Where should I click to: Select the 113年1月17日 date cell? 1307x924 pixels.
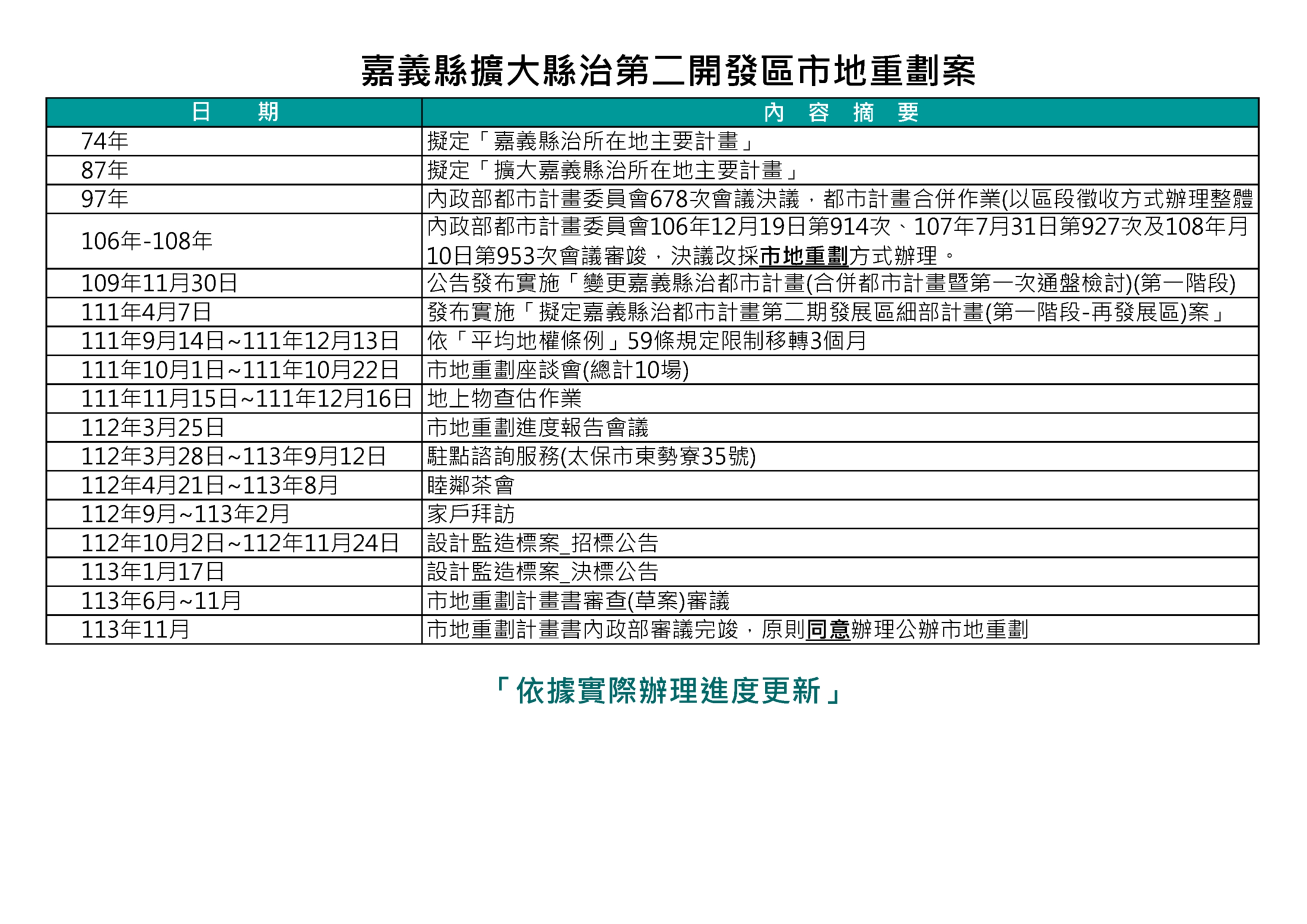(234, 572)
